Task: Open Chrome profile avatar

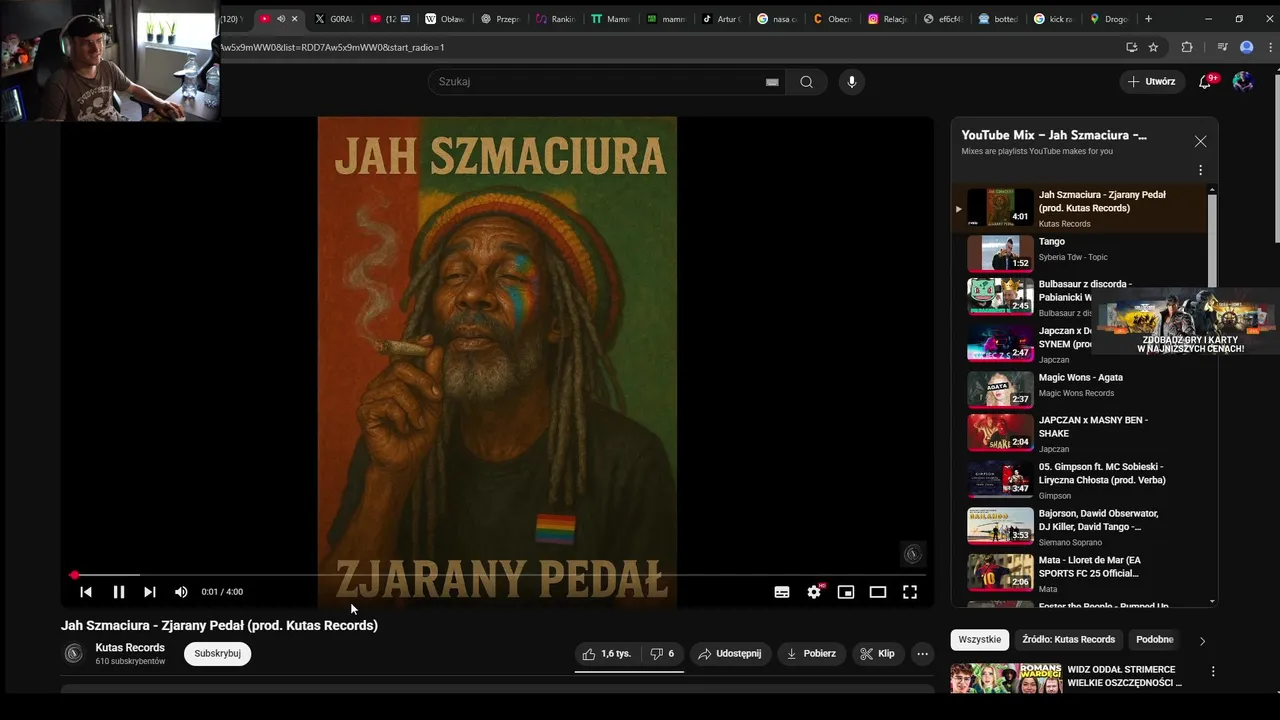Action: pos(1246,47)
